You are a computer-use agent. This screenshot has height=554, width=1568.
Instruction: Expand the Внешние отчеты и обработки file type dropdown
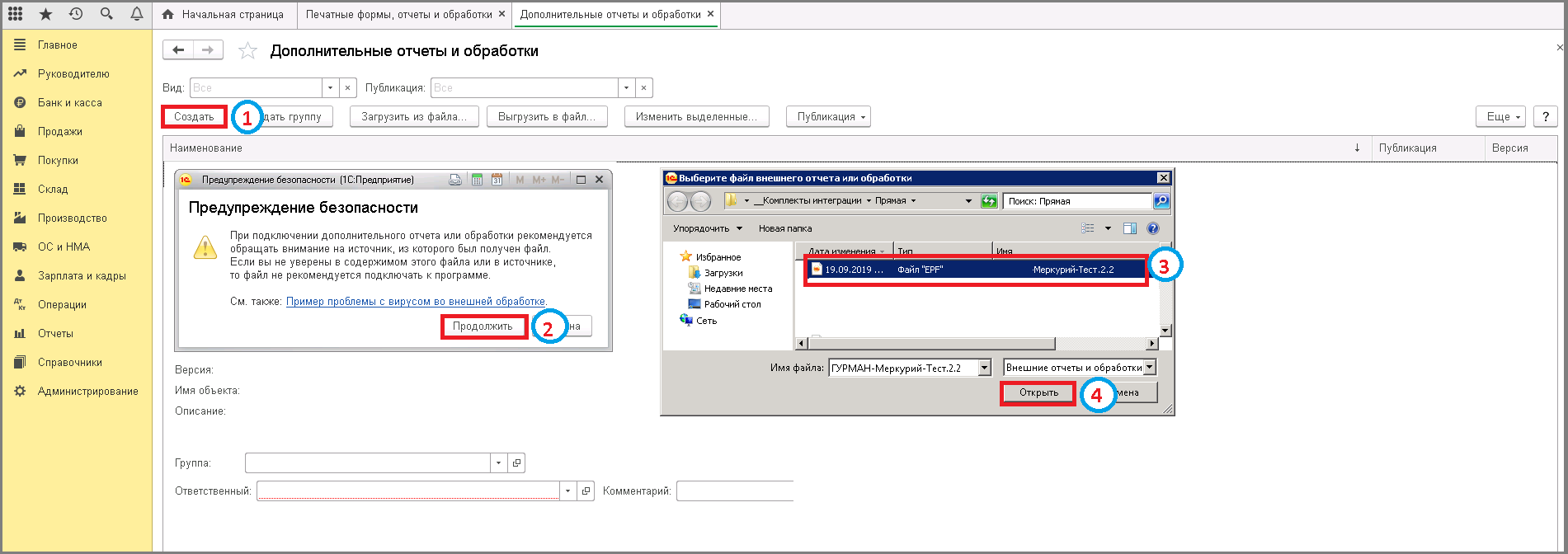point(1151,368)
